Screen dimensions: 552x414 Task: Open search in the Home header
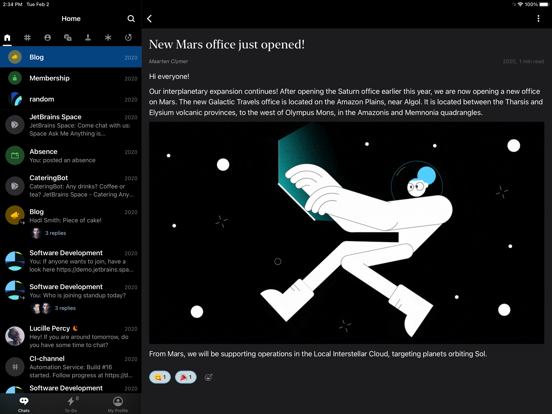pos(131,19)
